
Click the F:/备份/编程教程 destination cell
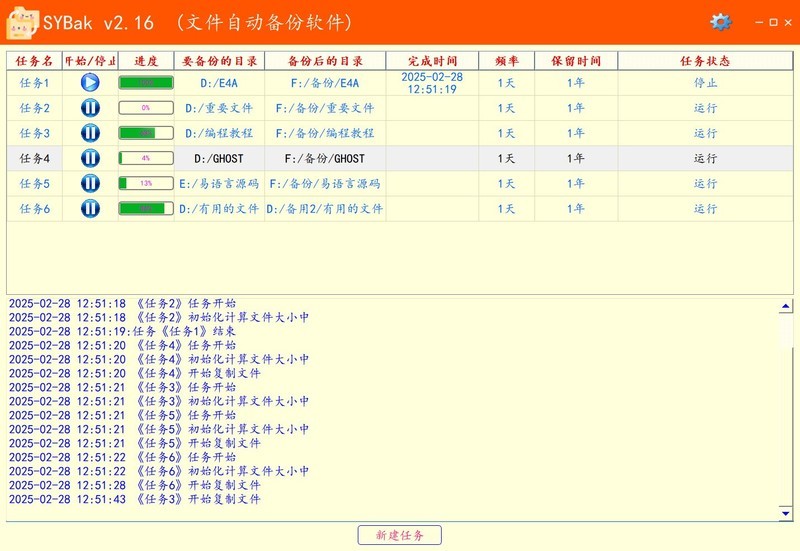(x=325, y=133)
